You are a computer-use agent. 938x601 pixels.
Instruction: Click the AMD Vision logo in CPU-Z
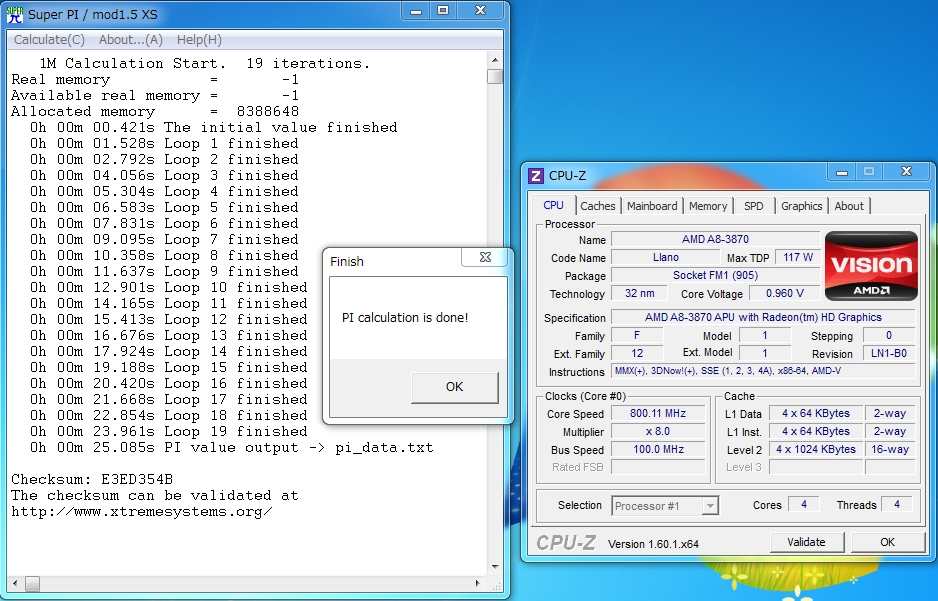click(871, 266)
